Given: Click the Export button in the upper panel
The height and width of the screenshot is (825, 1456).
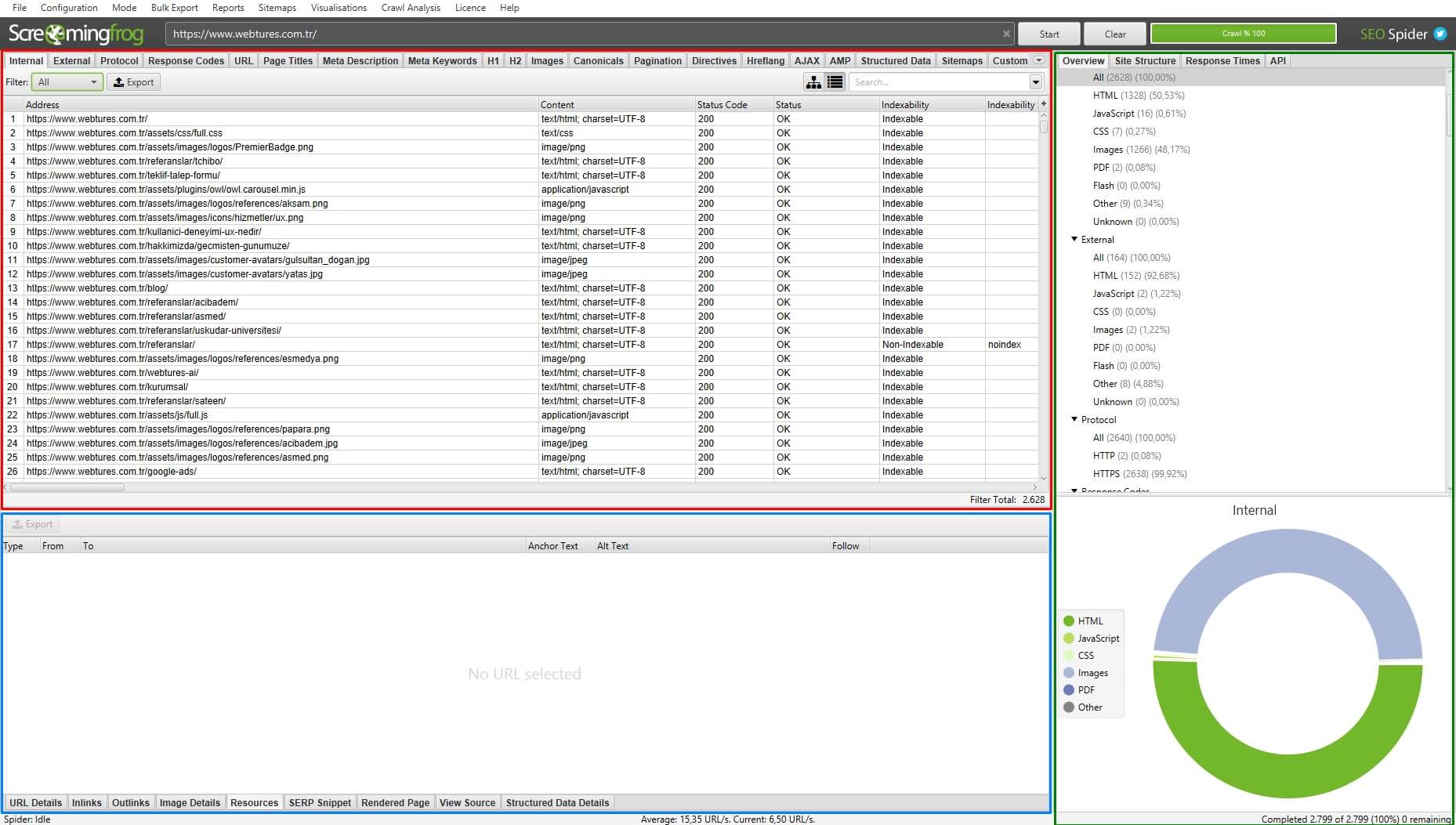Looking at the screenshot, I should tap(133, 82).
